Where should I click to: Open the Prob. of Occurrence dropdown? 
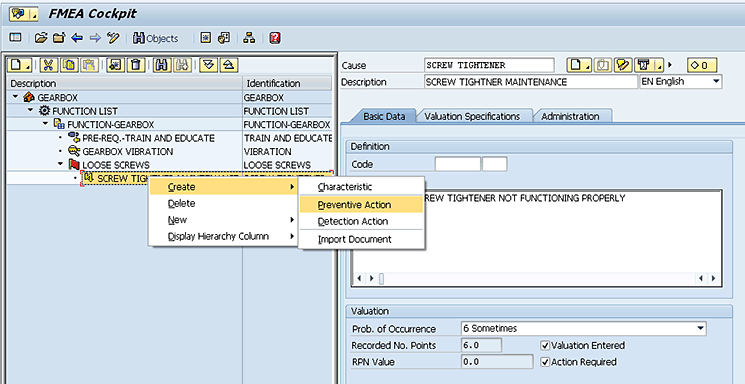coord(700,328)
